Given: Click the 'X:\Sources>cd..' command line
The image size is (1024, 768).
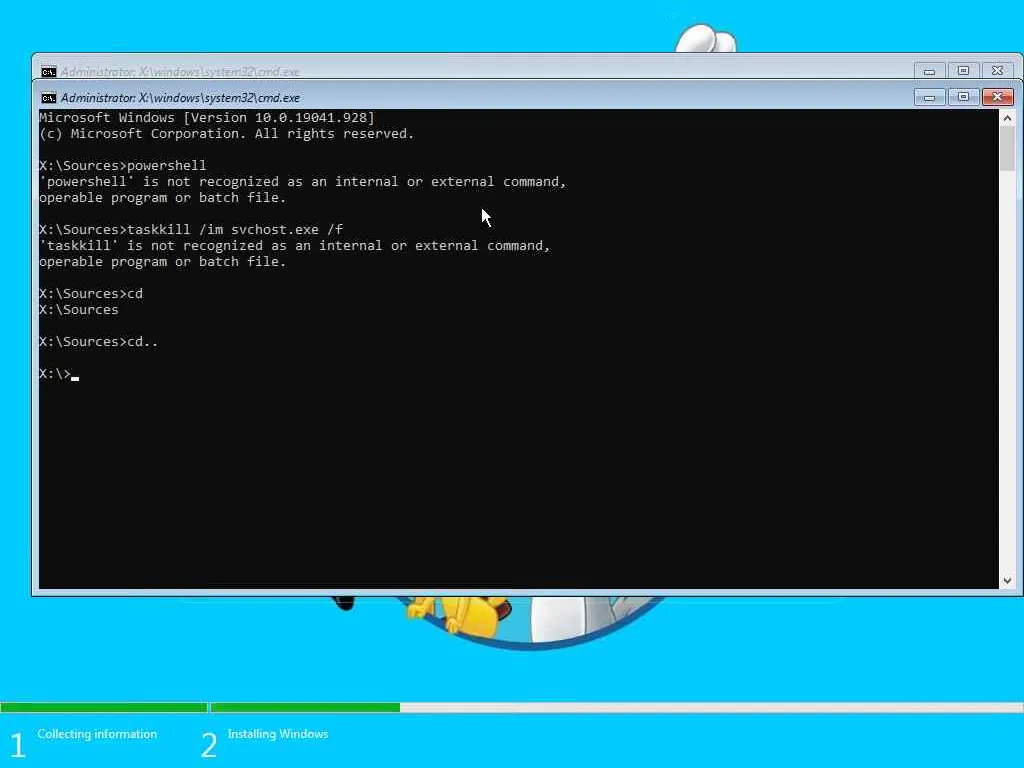Looking at the screenshot, I should click(x=99, y=342).
